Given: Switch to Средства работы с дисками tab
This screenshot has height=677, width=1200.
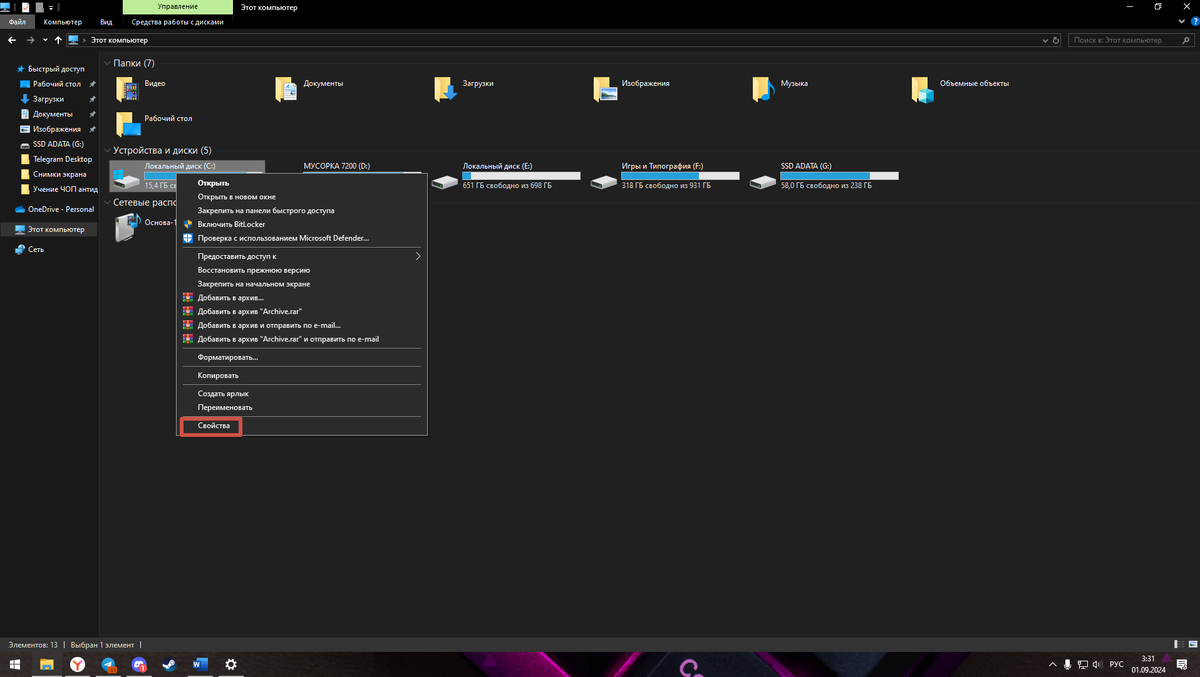Looking at the screenshot, I should coord(178,21).
